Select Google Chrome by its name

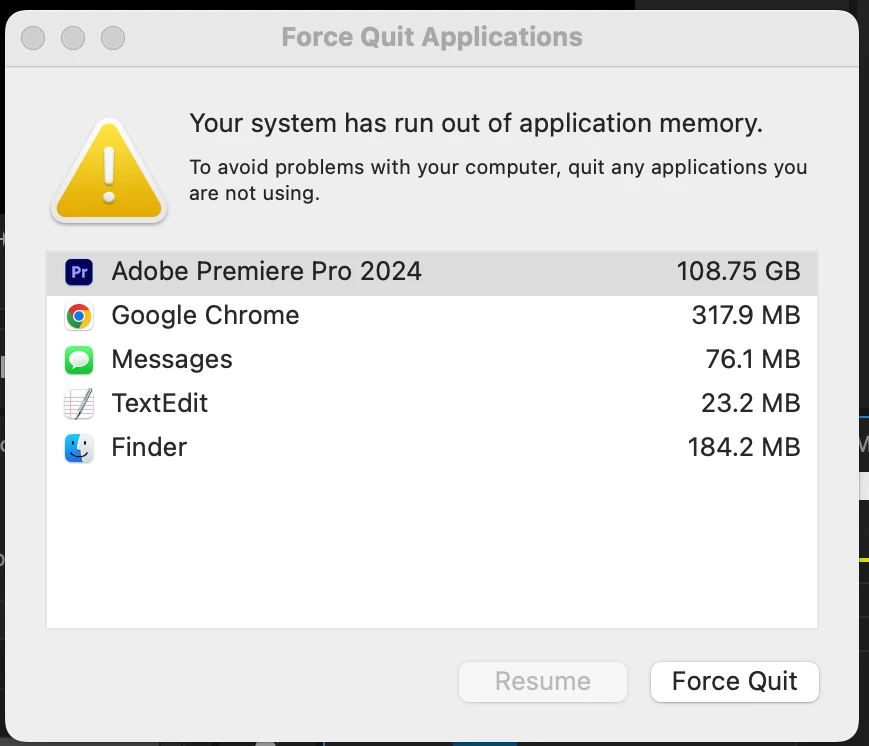pos(205,316)
